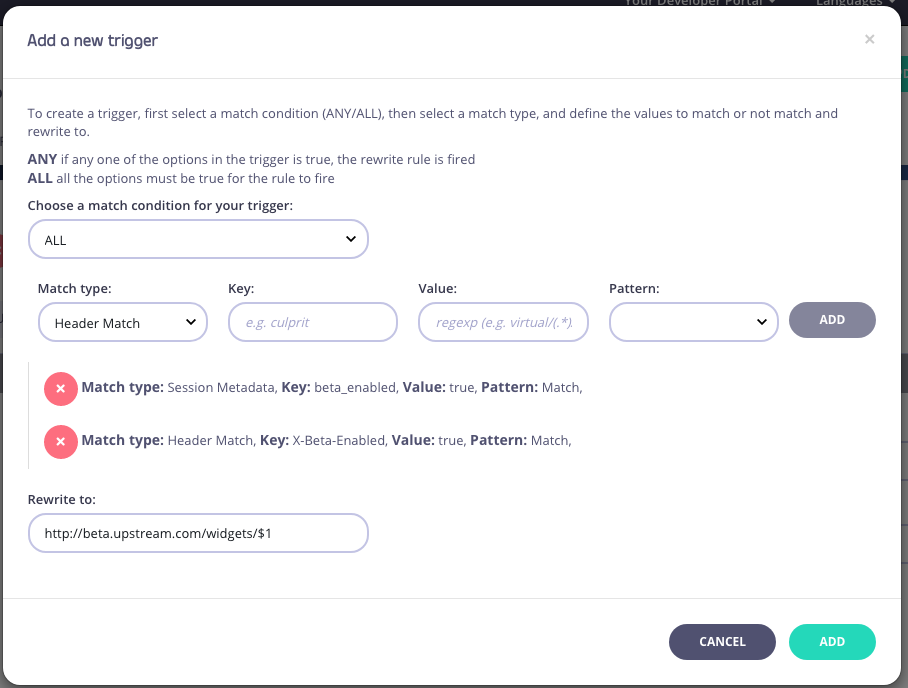Click the chevron on the match condition dropdown
This screenshot has width=908, height=688.
pos(350,239)
